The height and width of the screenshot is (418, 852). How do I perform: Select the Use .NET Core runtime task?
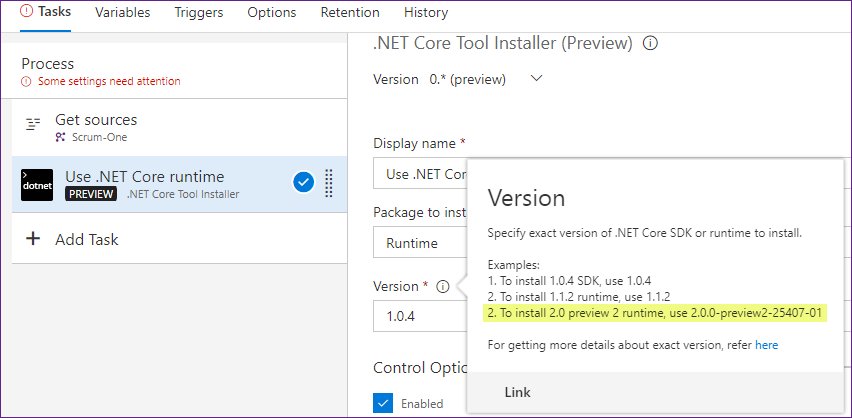click(179, 184)
